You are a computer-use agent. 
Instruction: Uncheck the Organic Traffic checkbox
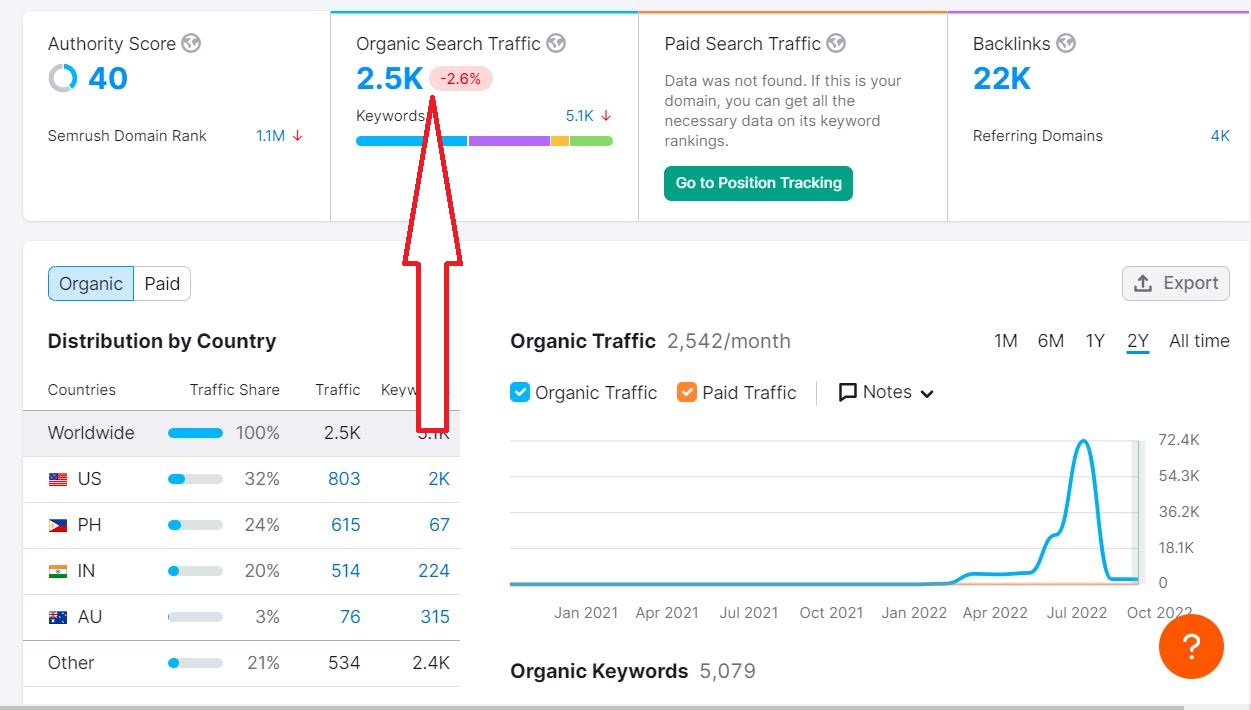(520, 392)
